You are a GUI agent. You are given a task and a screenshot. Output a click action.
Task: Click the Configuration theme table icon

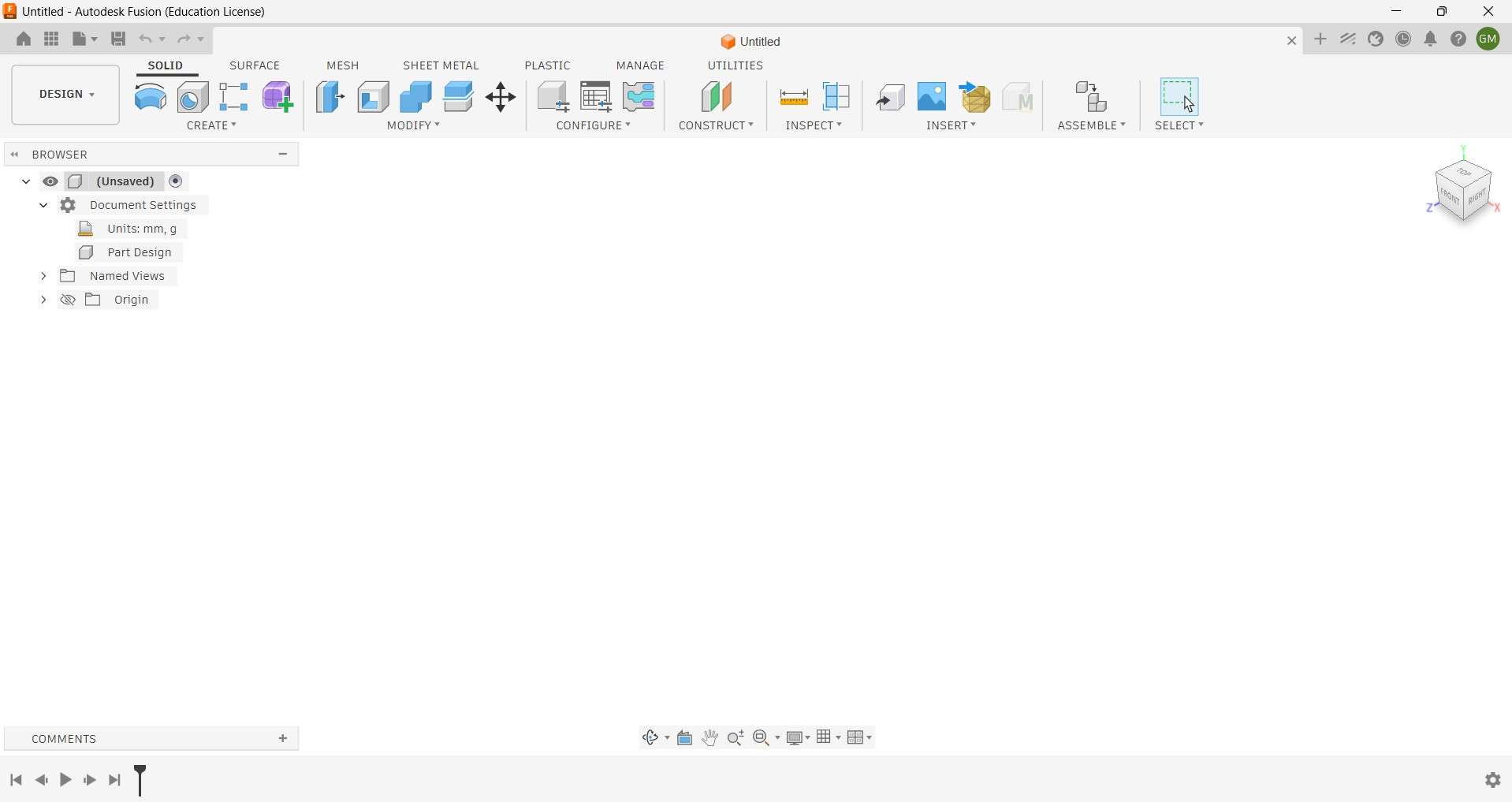pos(639,97)
